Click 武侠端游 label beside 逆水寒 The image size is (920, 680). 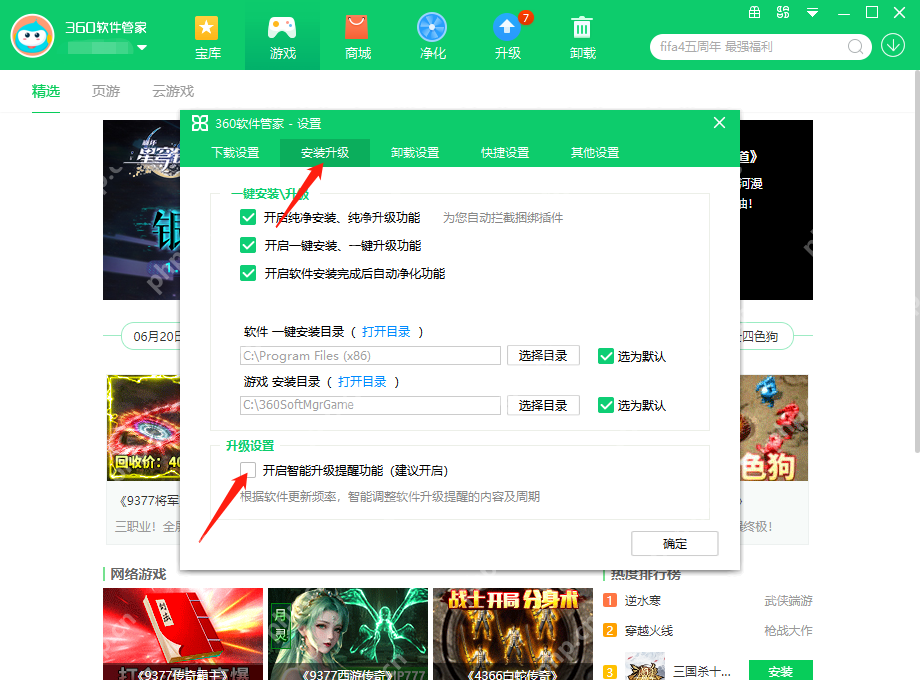tap(788, 600)
